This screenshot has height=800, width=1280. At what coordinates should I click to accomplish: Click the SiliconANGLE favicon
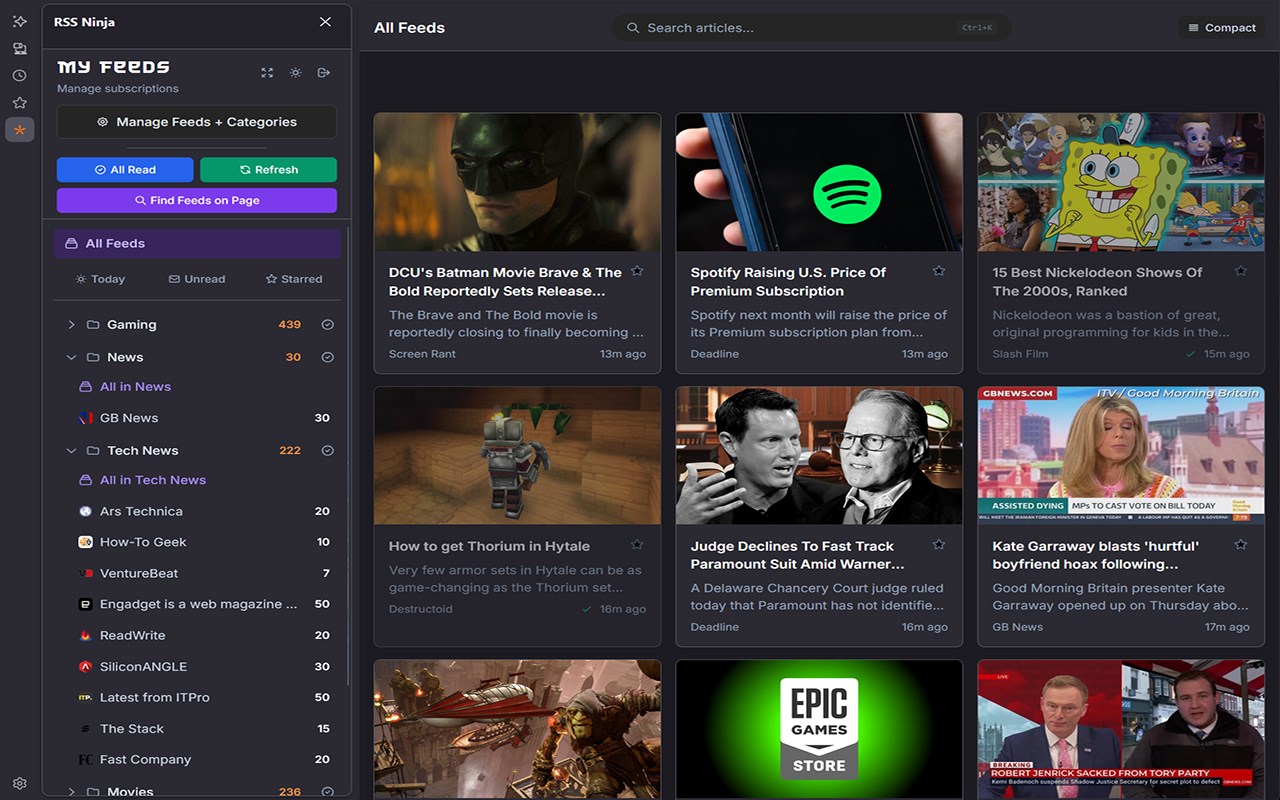coord(86,667)
